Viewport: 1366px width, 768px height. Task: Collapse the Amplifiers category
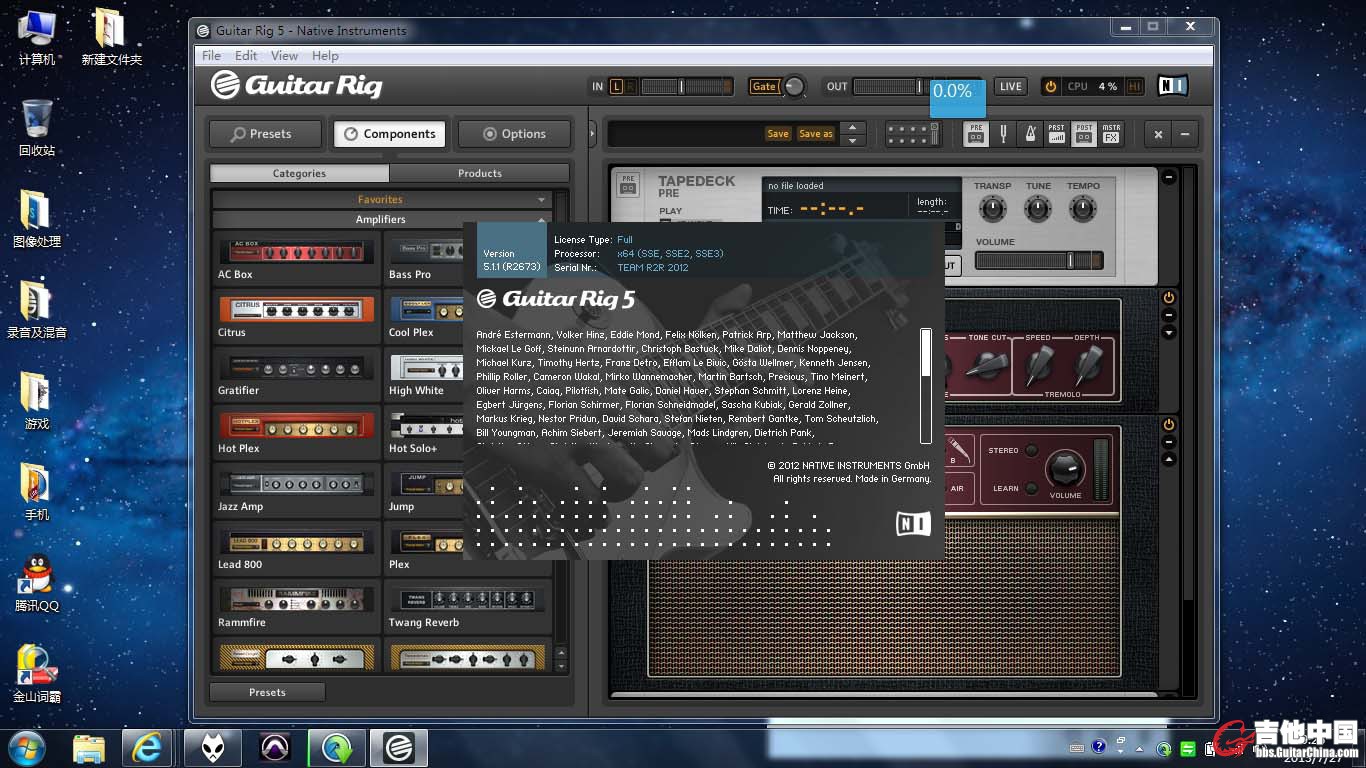tap(381, 219)
